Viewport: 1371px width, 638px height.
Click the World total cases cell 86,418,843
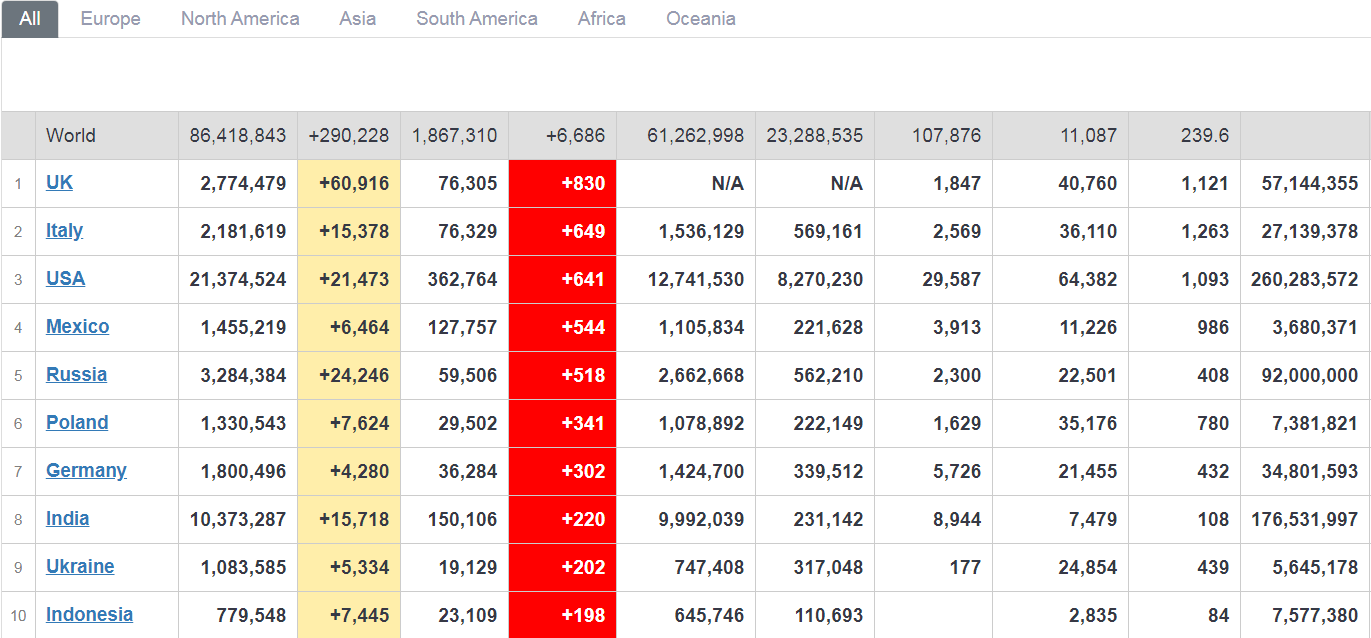(238, 136)
